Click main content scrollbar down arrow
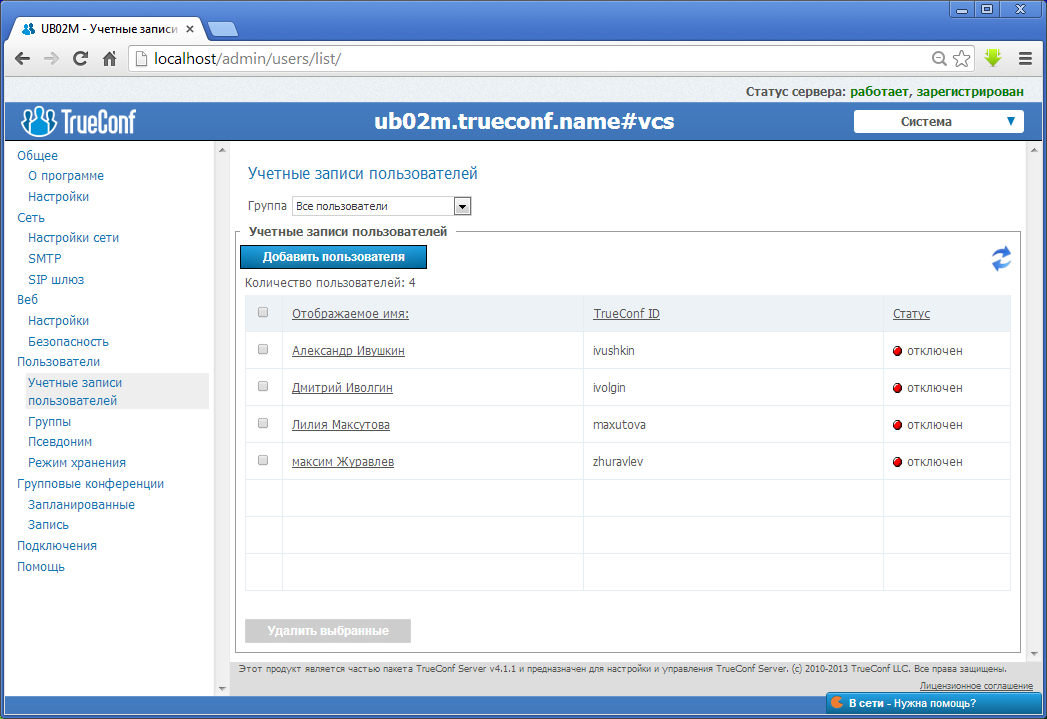Image resolution: width=1047 pixels, height=719 pixels. [1034, 654]
